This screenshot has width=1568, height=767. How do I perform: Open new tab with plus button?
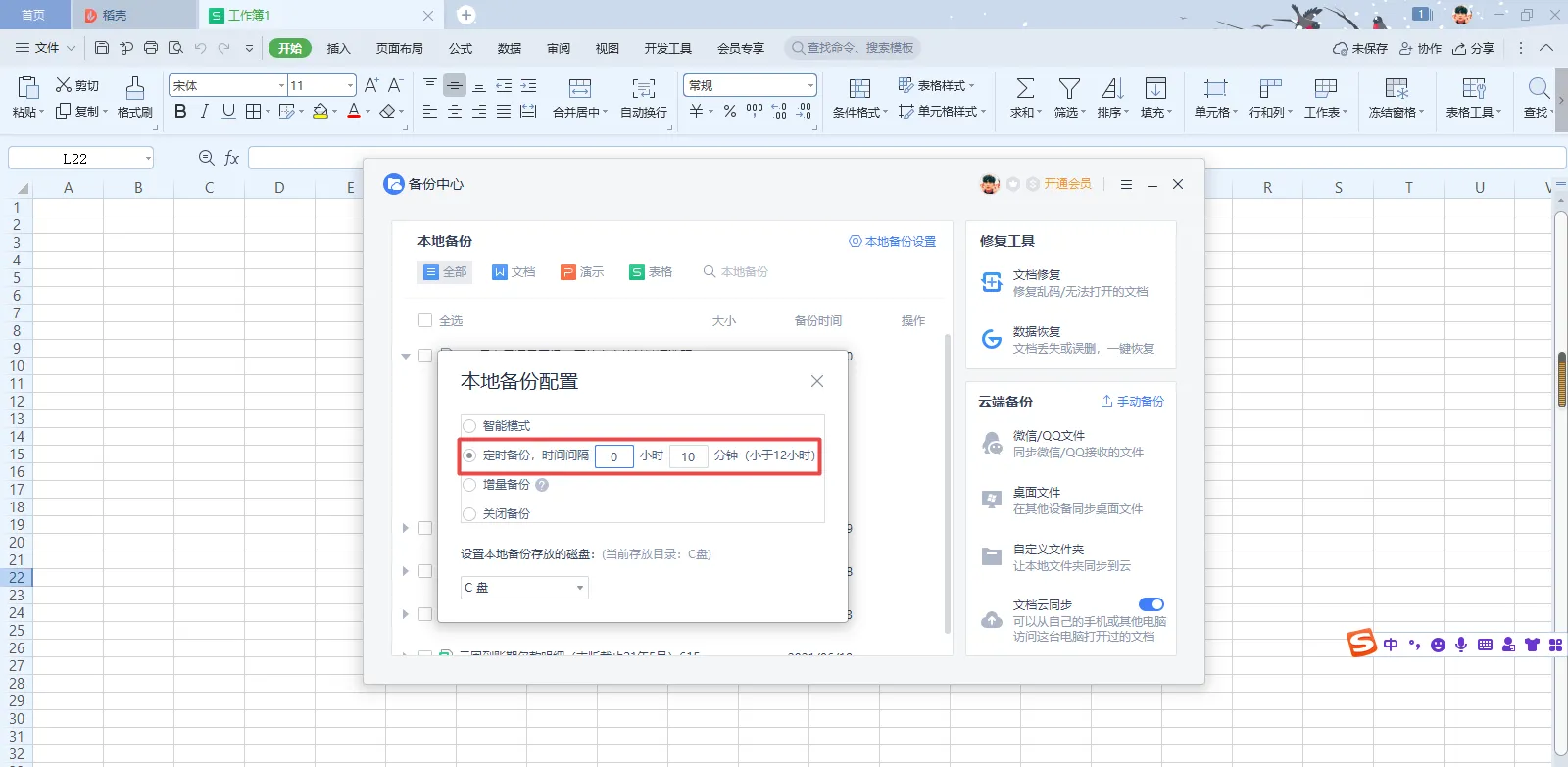click(466, 15)
